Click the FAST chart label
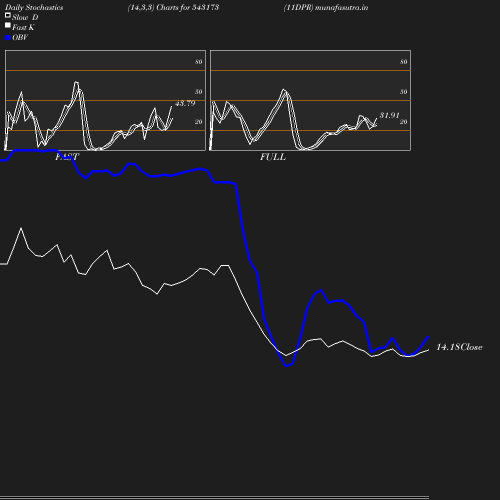 pos(67,157)
